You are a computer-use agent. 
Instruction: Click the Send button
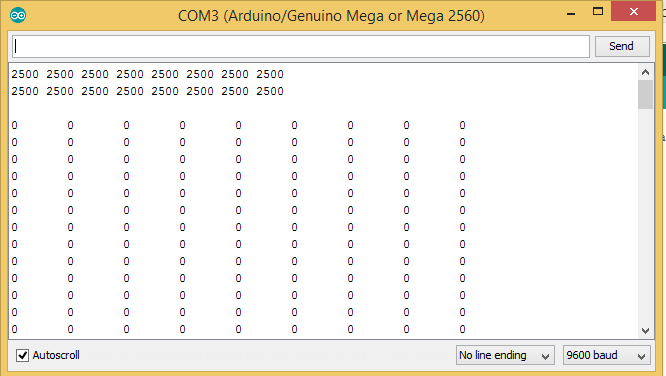[x=622, y=46]
